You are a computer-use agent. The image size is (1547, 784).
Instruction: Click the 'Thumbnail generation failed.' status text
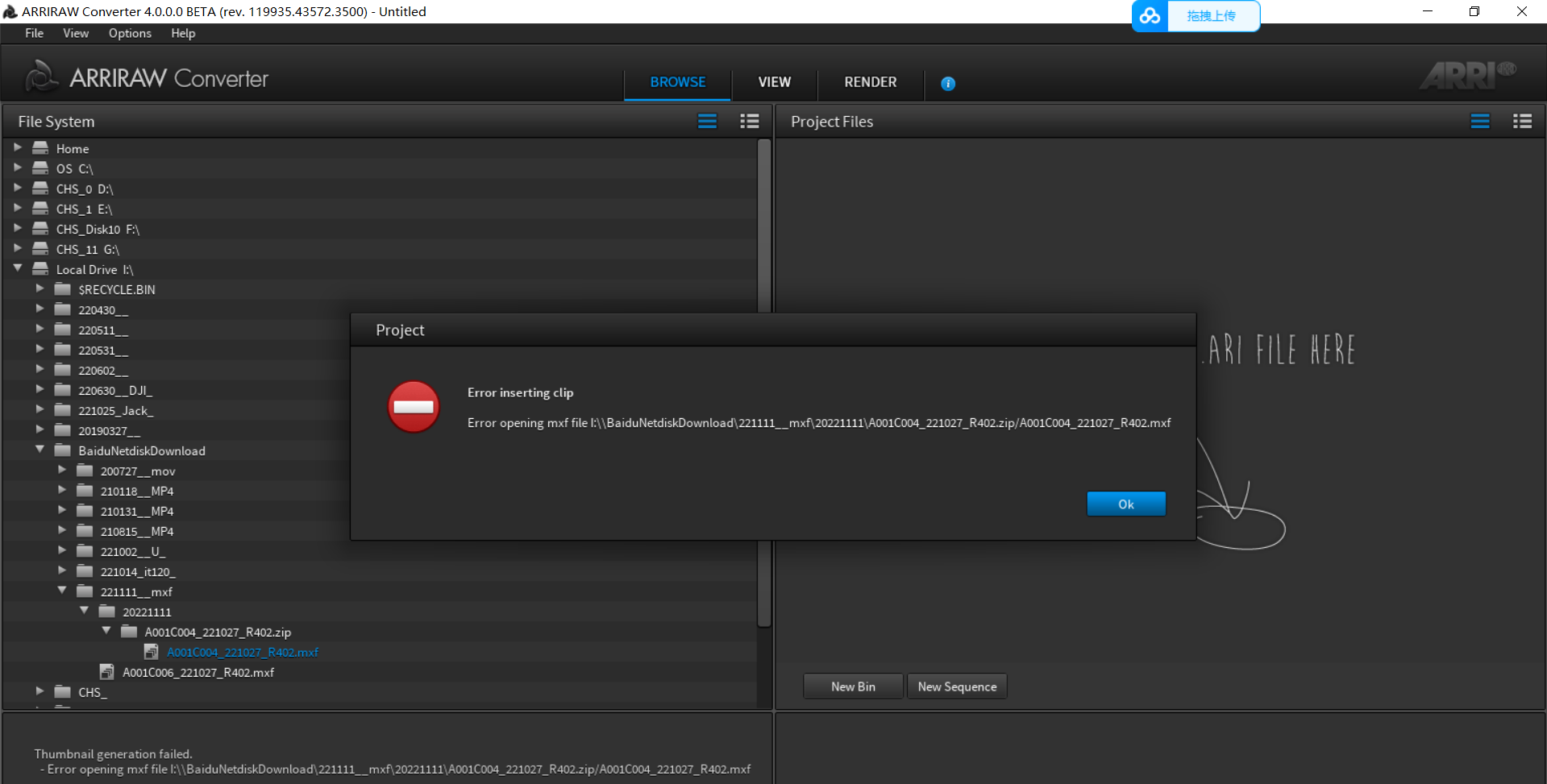pyautogui.click(x=113, y=753)
